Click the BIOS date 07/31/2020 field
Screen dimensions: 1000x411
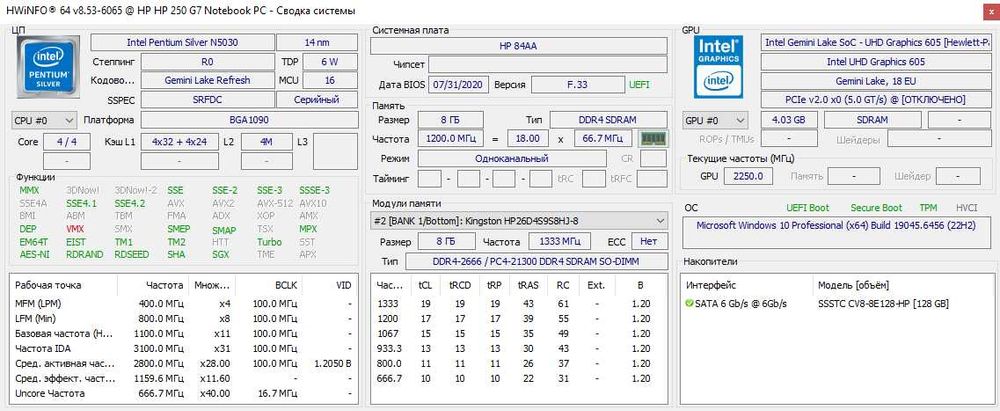[459, 84]
